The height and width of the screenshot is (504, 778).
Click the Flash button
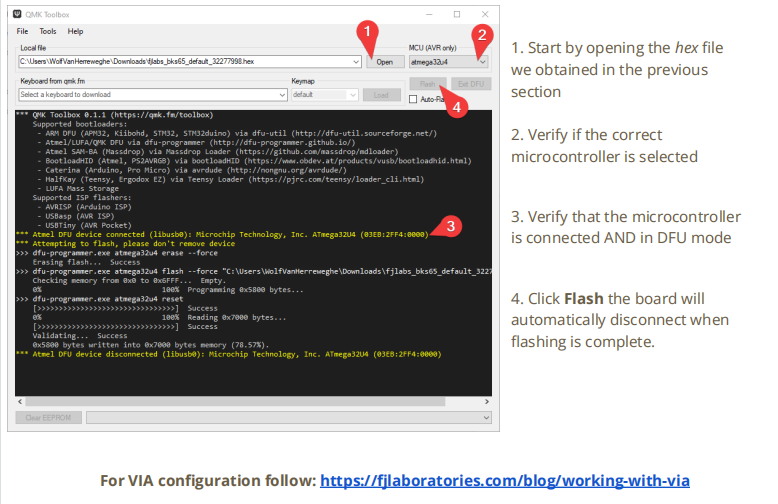point(428,84)
